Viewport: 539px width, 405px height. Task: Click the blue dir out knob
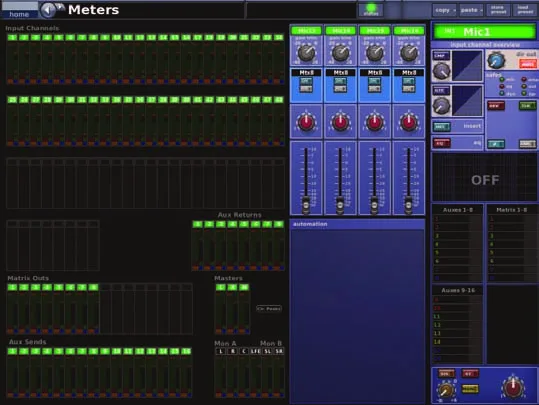coord(496,61)
